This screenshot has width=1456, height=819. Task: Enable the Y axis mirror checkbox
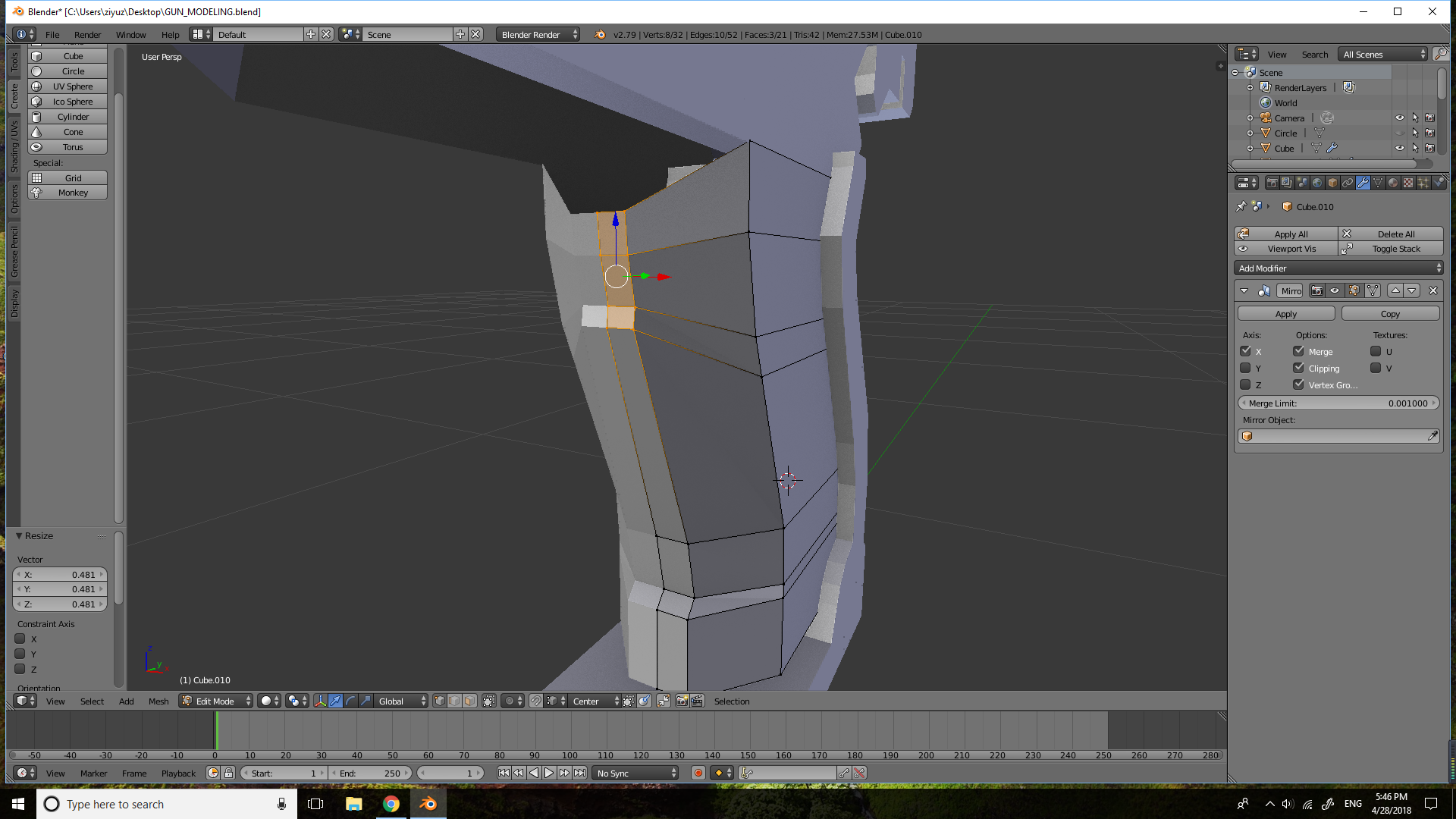(x=1245, y=368)
